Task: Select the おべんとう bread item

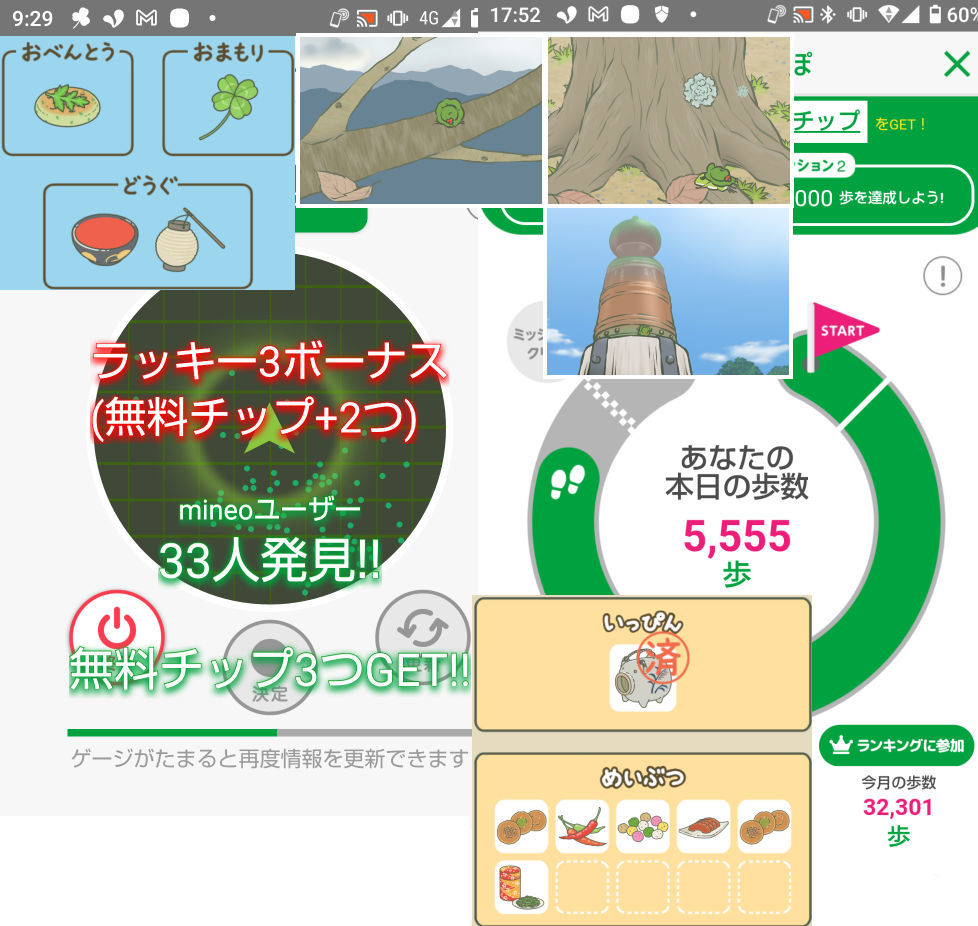Action: [x=67, y=106]
